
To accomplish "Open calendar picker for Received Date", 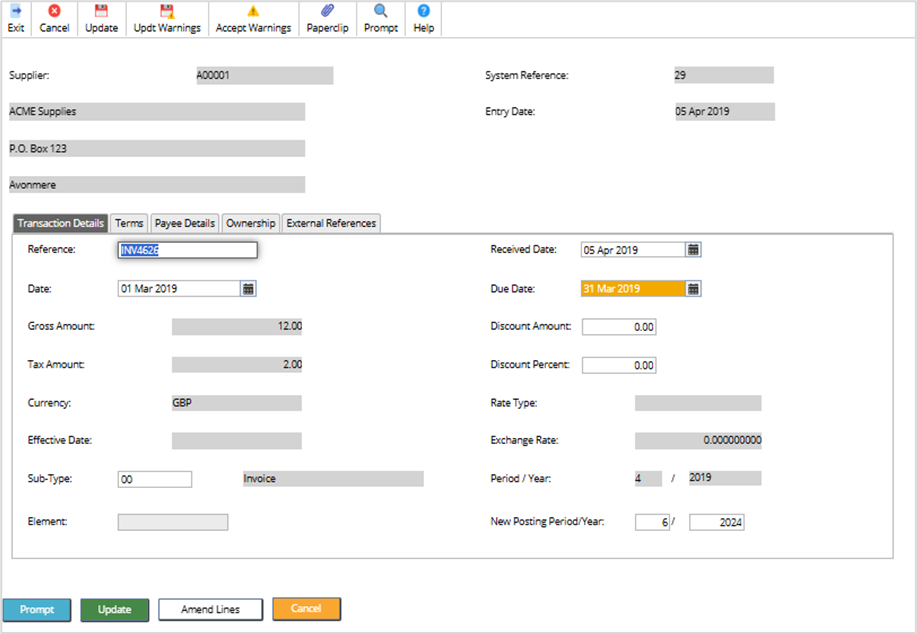I will (x=693, y=250).
